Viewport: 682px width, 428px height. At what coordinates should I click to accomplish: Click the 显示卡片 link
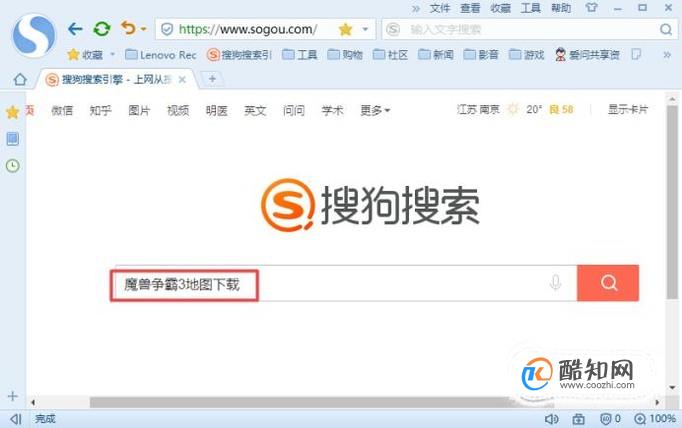pyautogui.click(x=628, y=109)
